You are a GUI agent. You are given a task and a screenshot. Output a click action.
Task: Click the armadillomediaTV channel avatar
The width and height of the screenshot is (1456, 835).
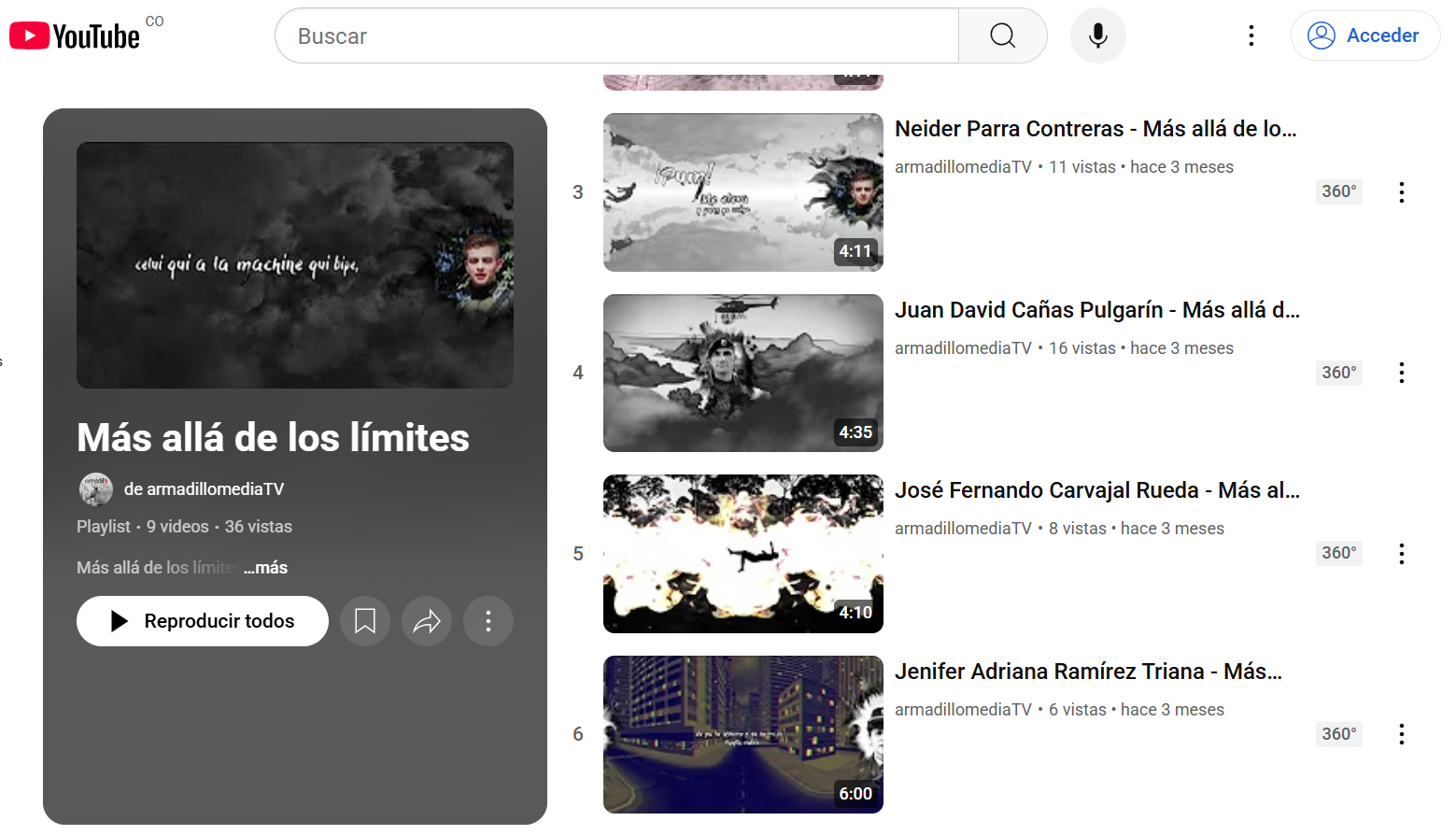click(x=96, y=489)
